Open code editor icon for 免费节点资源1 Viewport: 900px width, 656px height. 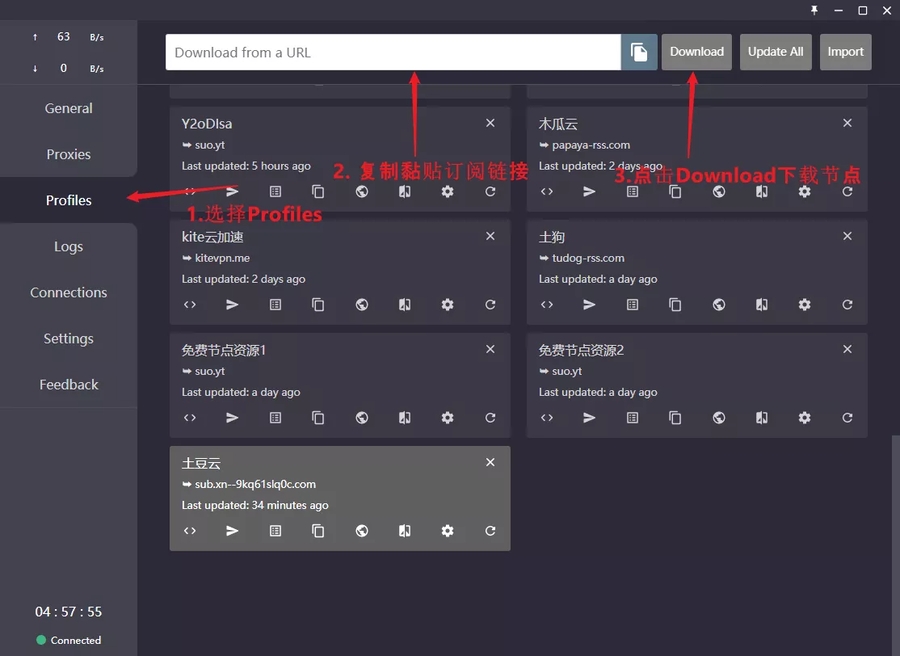coord(190,418)
